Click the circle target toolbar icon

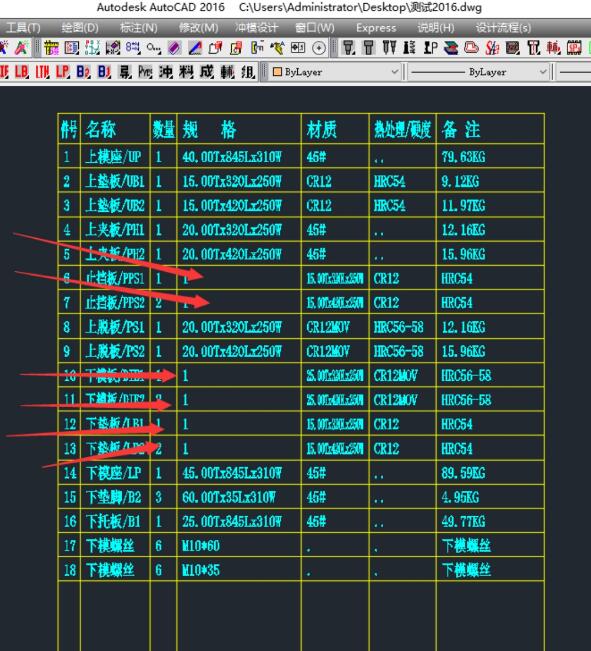pyautogui.click(x=319, y=48)
